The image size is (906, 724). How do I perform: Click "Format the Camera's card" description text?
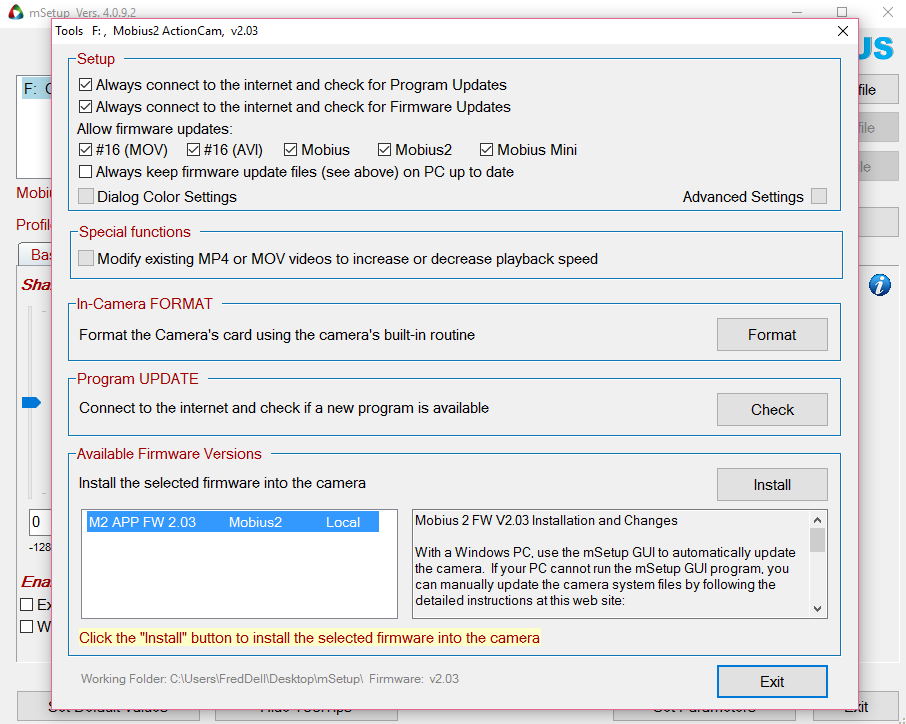tap(277, 335)
